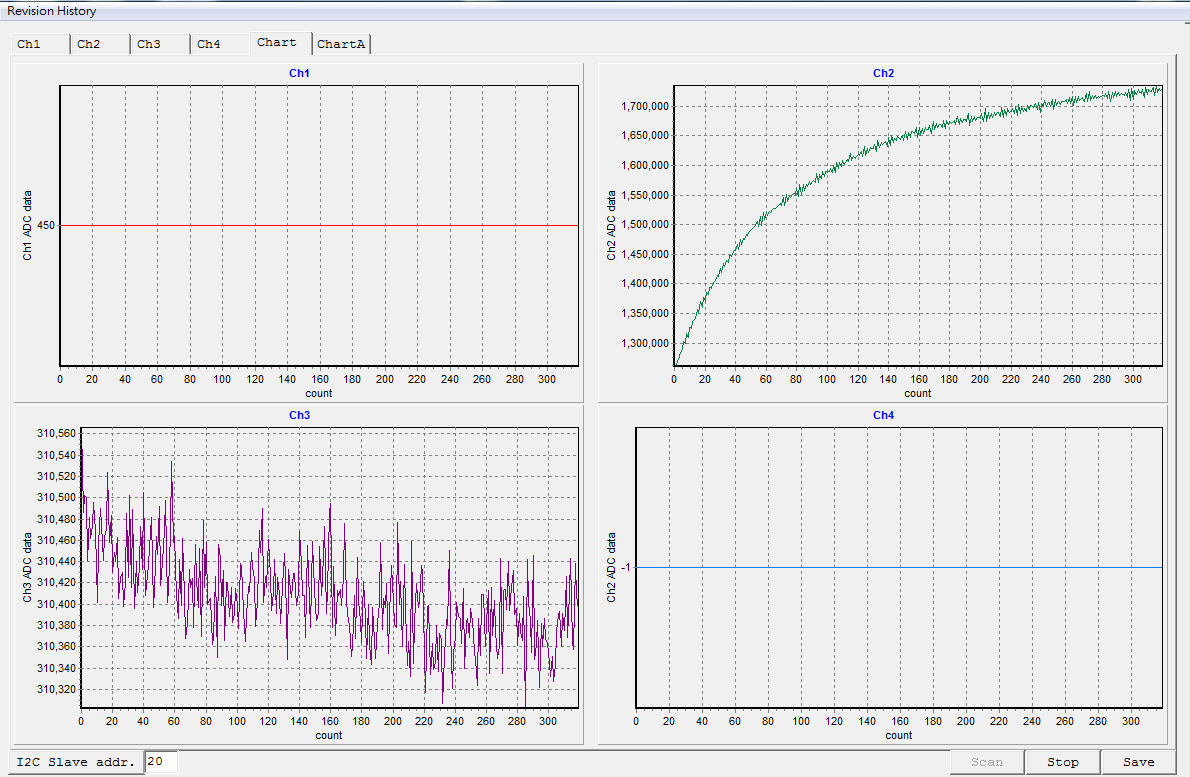This screenshot has height=777, width=1190.
Task: Click the 310,420 y-axis tick
Action: tap(57, 583)
